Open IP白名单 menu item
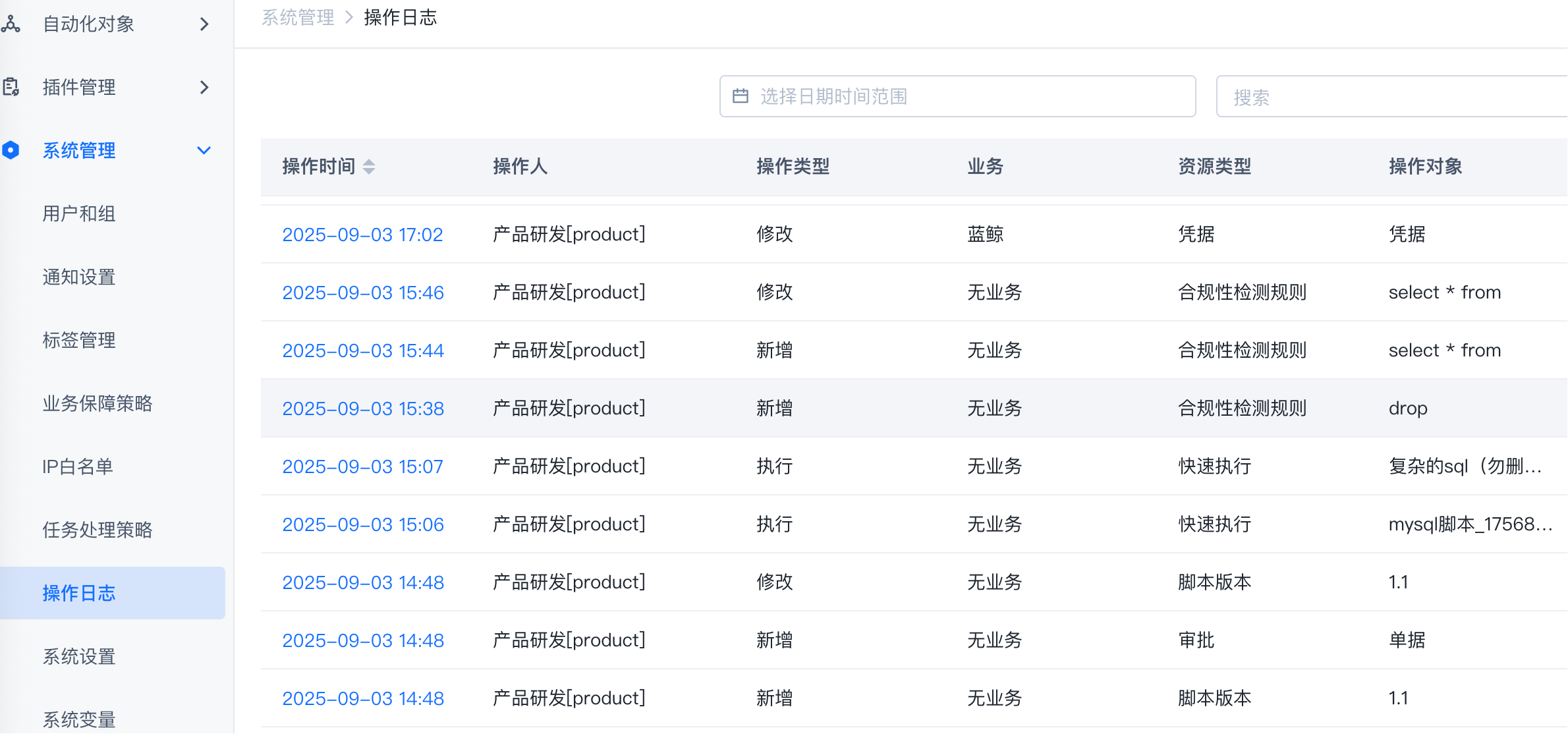The height and width of the screenshot is (734, 1568). click(78, 466)
